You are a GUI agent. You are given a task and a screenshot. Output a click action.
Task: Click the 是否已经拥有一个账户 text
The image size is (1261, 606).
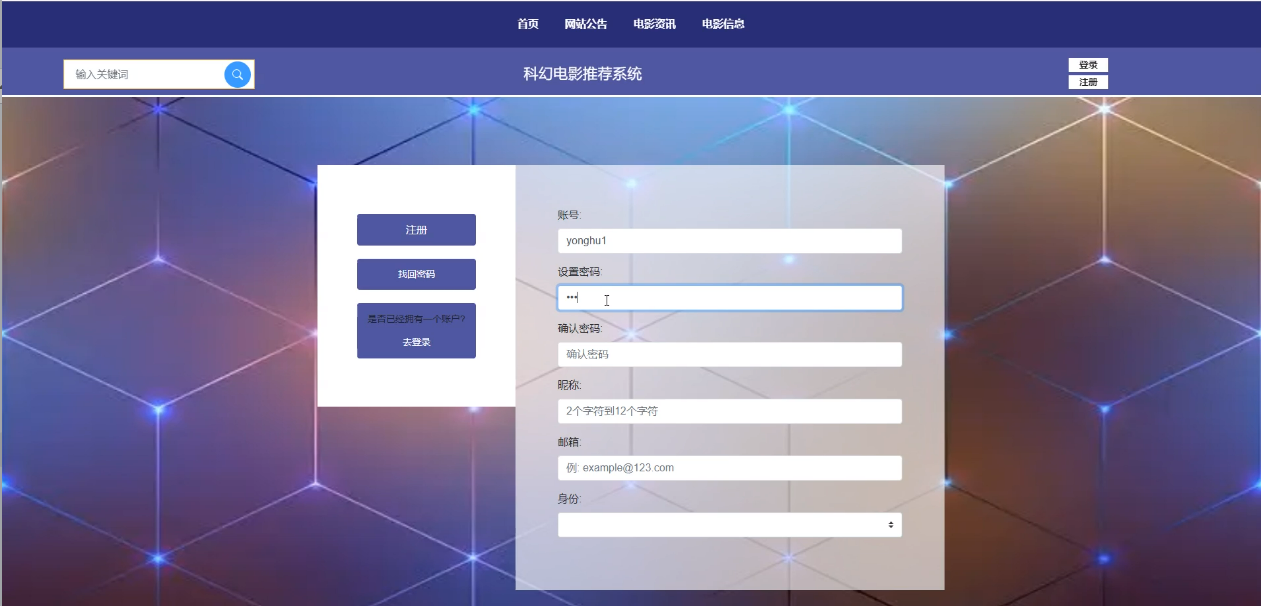coord(416,319)
